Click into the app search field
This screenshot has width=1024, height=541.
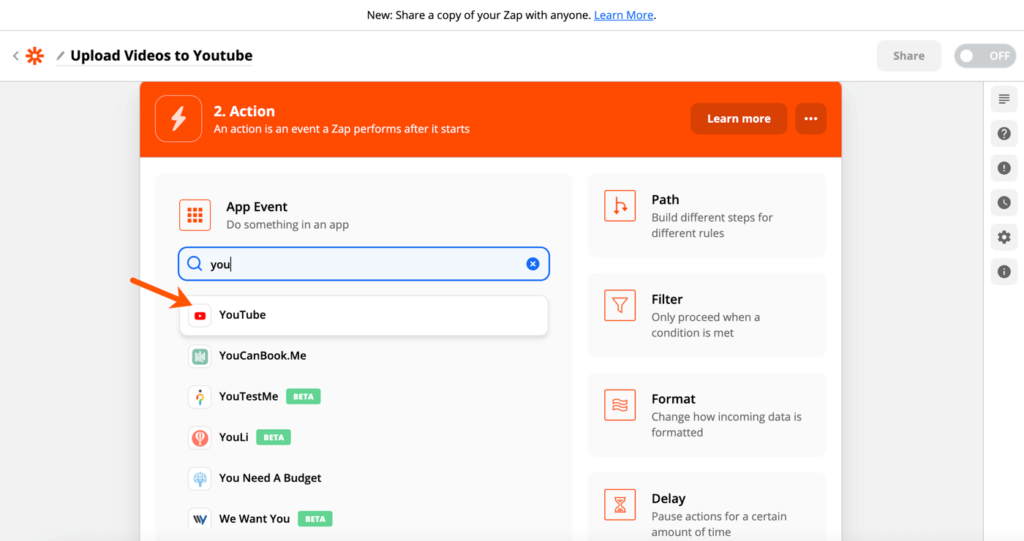[x=364, y=264]
